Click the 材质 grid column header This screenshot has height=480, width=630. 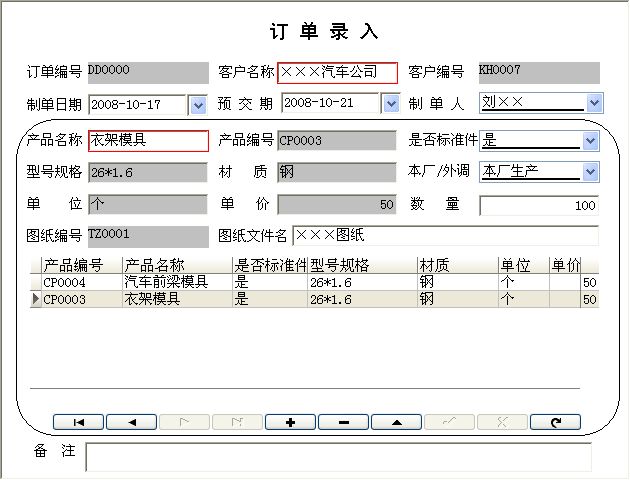[458, 266]
